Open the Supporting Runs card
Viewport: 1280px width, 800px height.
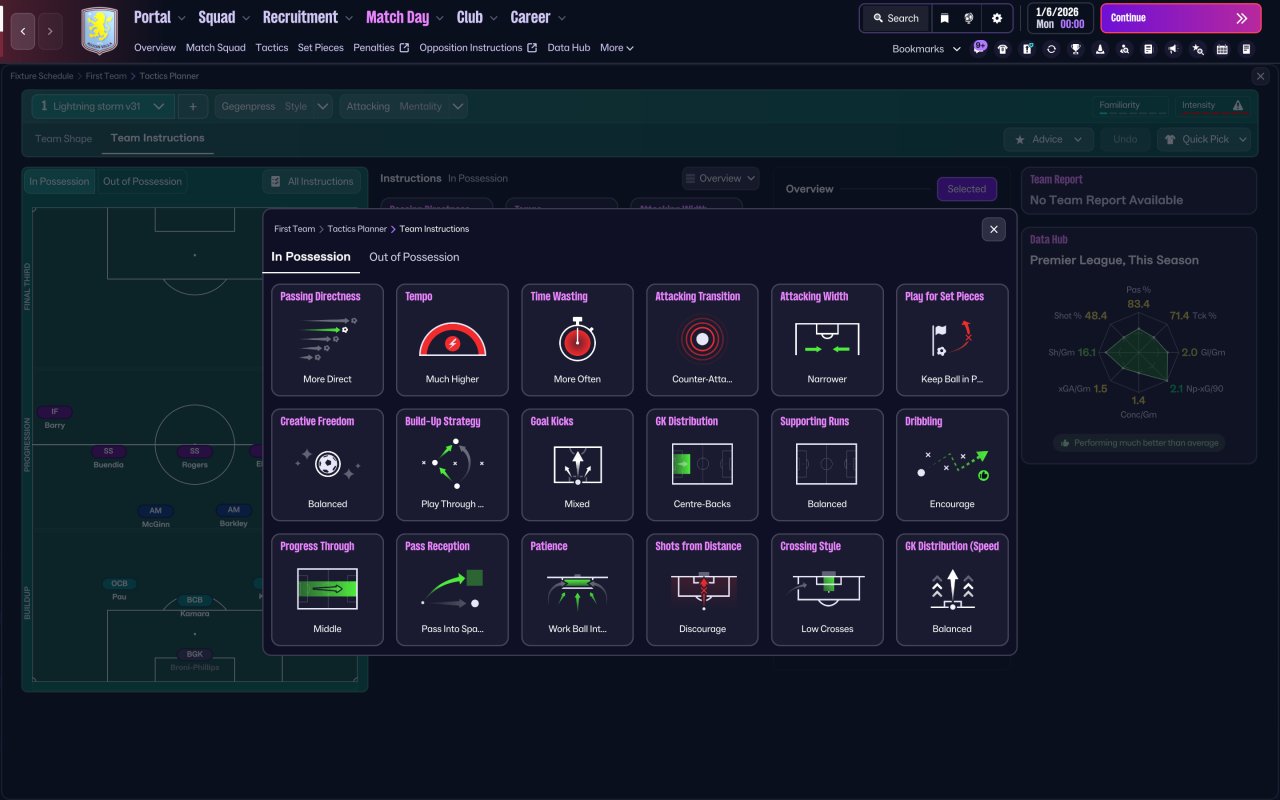(x=827, y=465)
